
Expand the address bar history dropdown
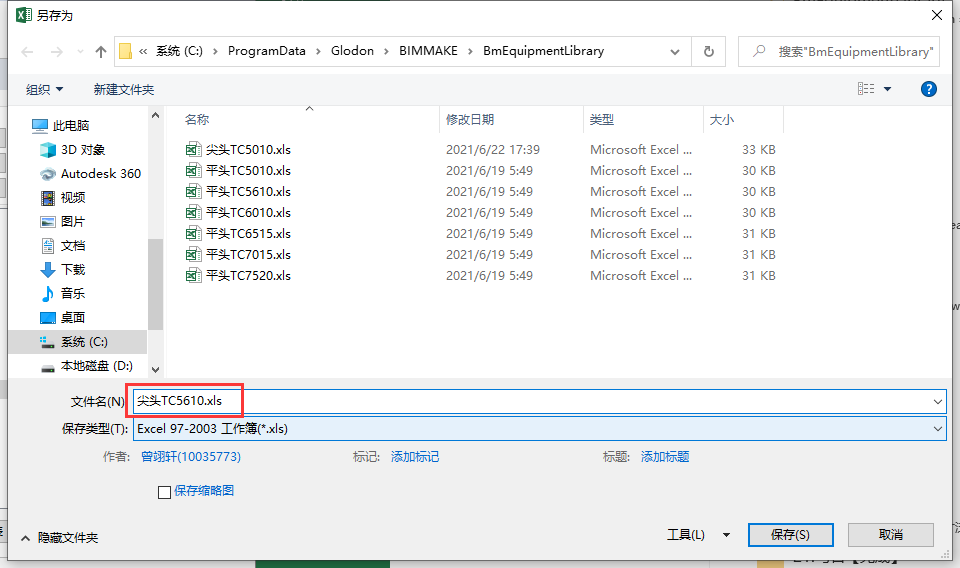pos(675,52)
